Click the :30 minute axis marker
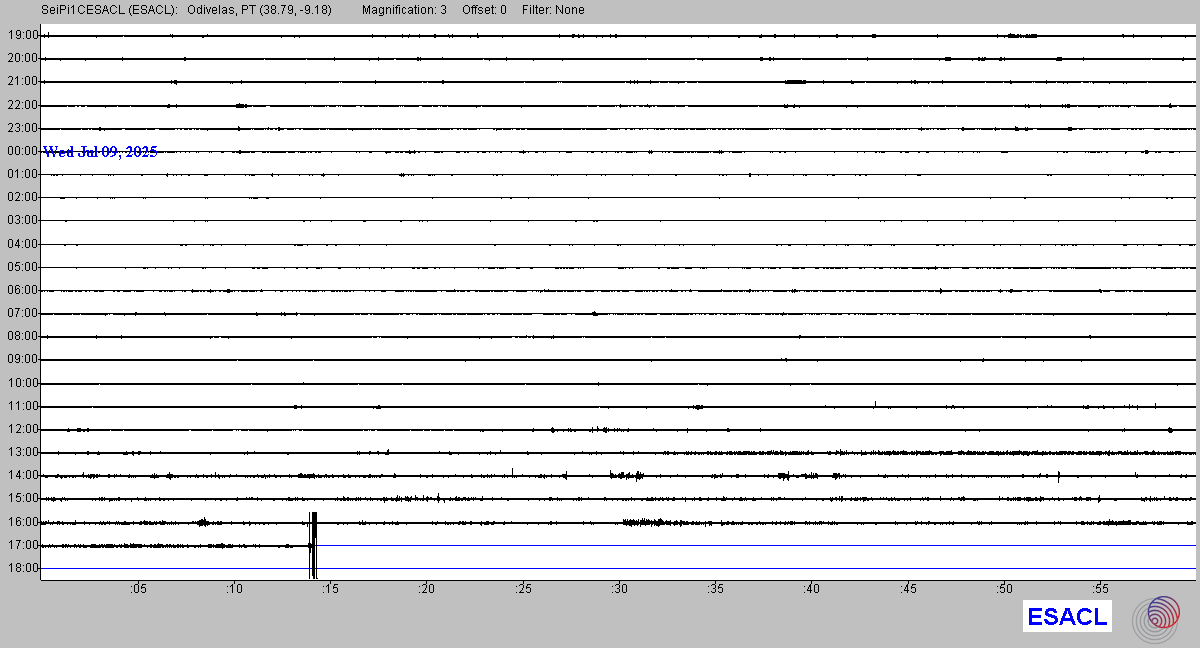Image resolution: width=1200 pixels, height=648 pixels. (x=619, y=589)
